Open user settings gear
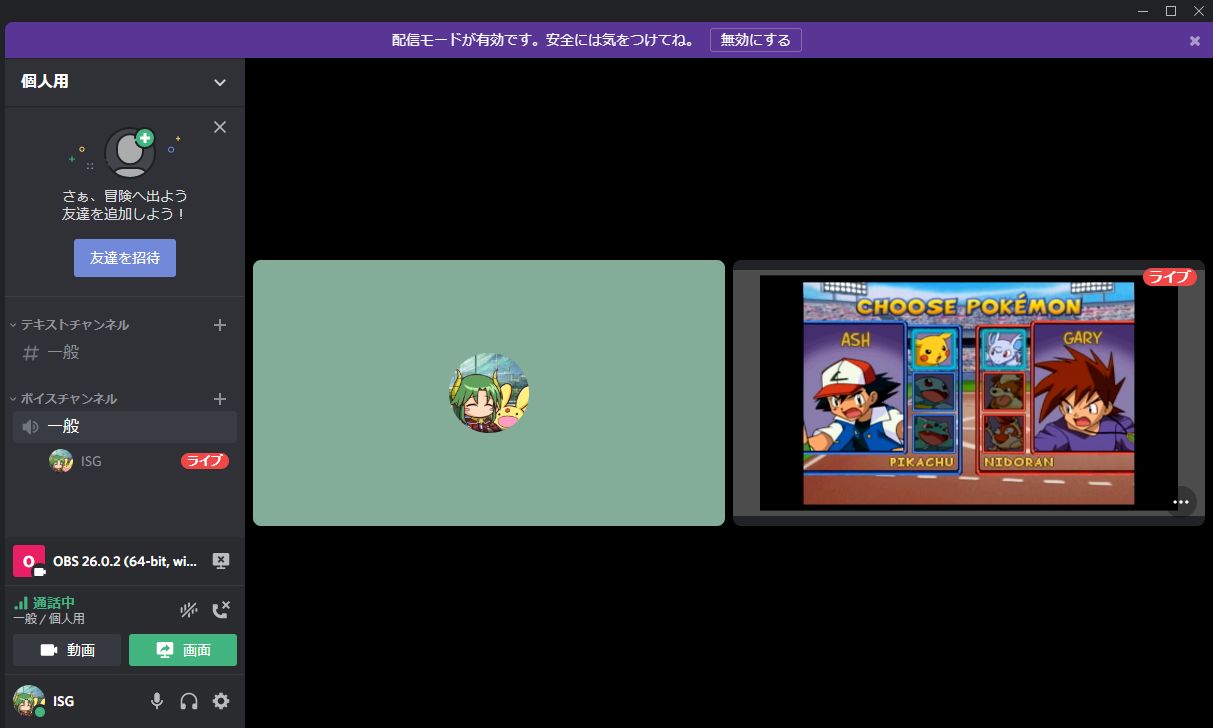Screen dimensions: 1213x728 point(221,701)
